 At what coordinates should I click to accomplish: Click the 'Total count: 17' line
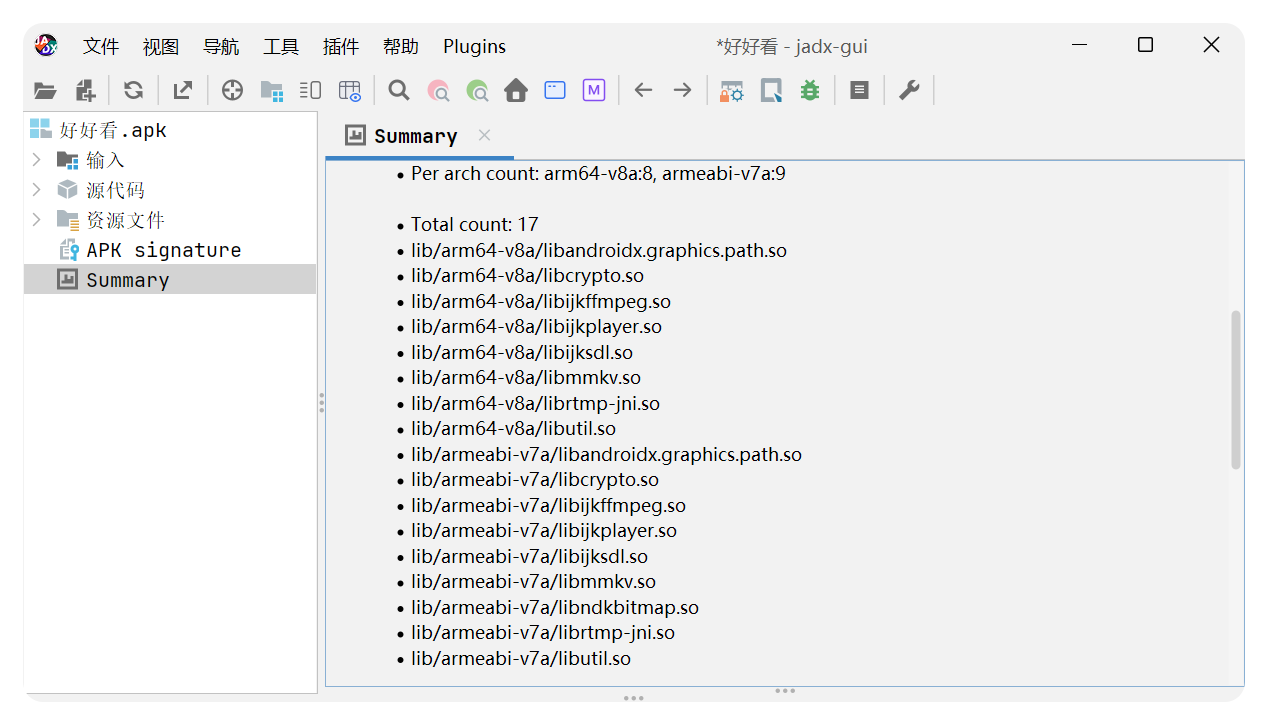(x=475, y=224)
